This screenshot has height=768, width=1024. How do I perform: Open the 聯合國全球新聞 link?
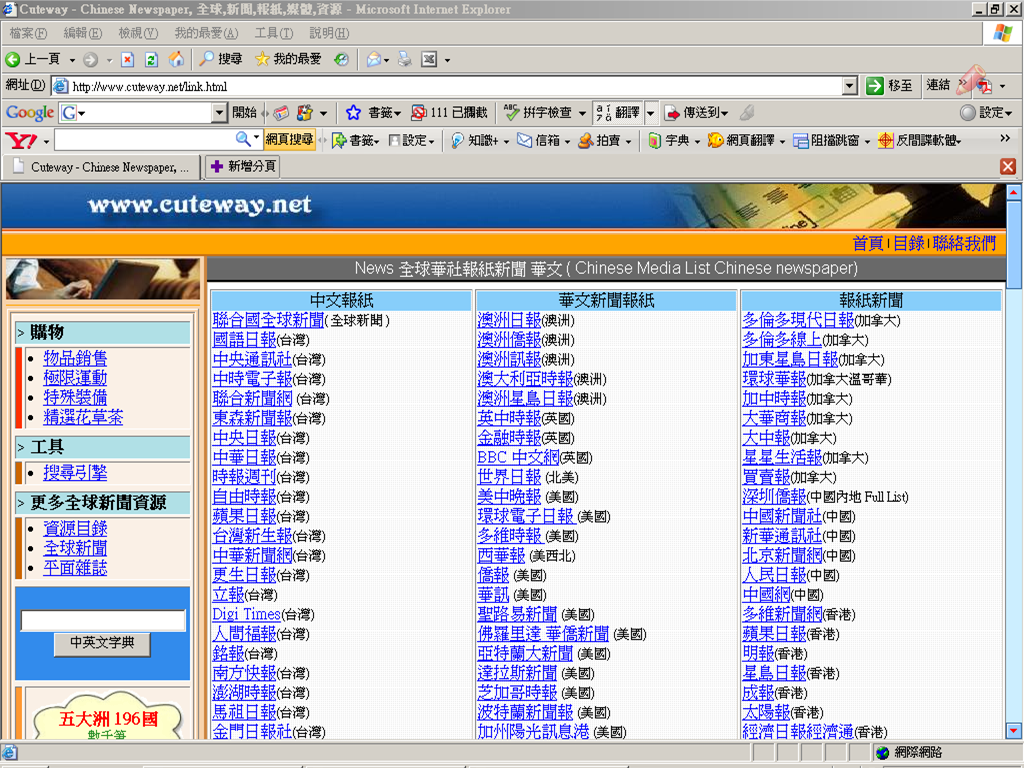point(268,320)
